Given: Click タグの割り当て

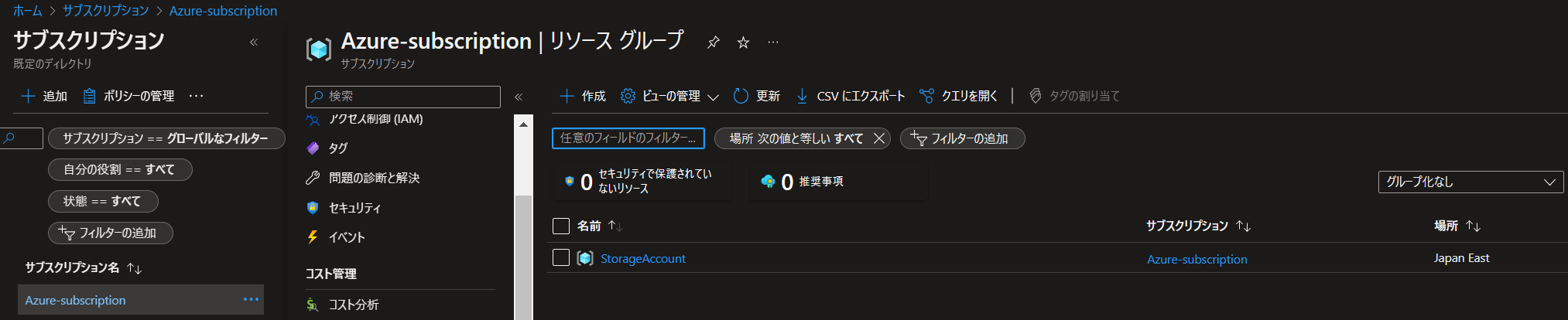Looking at the screenshot, I should click(1074, 96).
